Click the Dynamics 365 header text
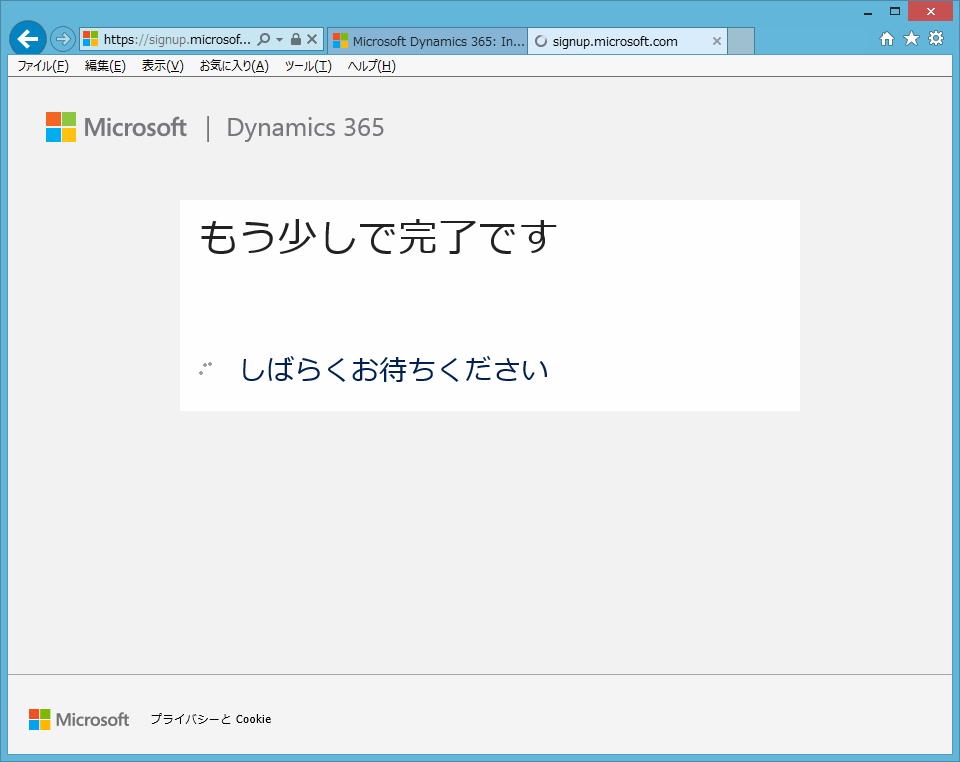Image resolution: width=960 pixels, height=762 pixels. (x=306, y=127)
